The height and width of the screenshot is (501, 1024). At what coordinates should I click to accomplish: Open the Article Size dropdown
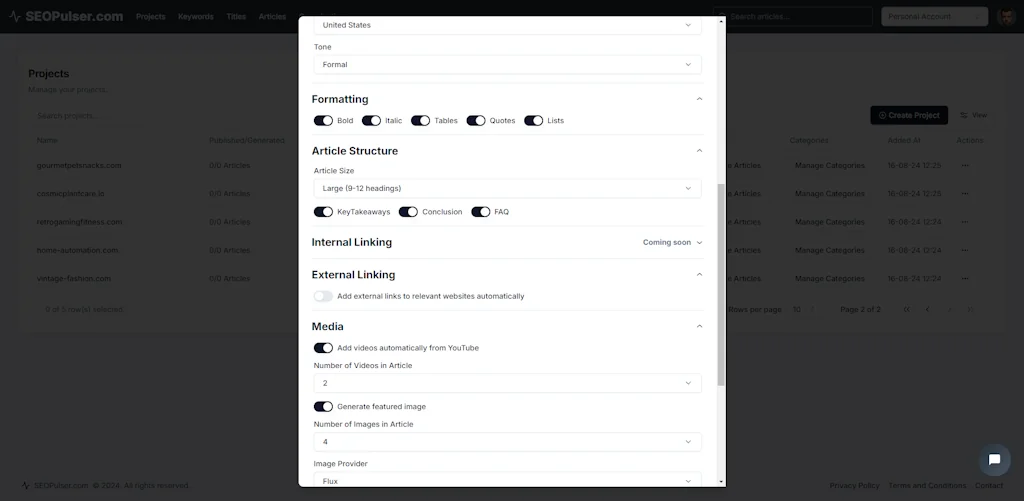pos(507,188)
